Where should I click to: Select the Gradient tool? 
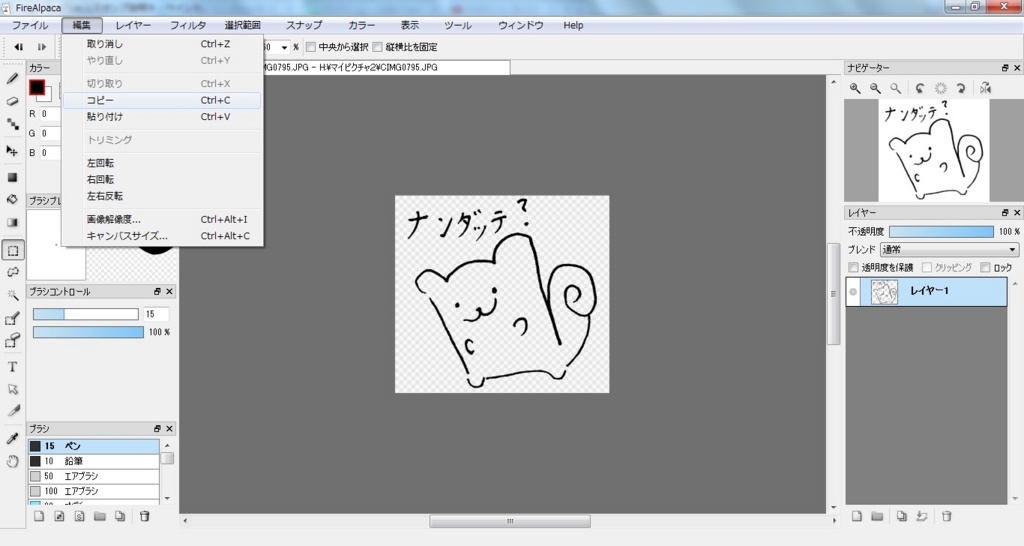point(12,222)
